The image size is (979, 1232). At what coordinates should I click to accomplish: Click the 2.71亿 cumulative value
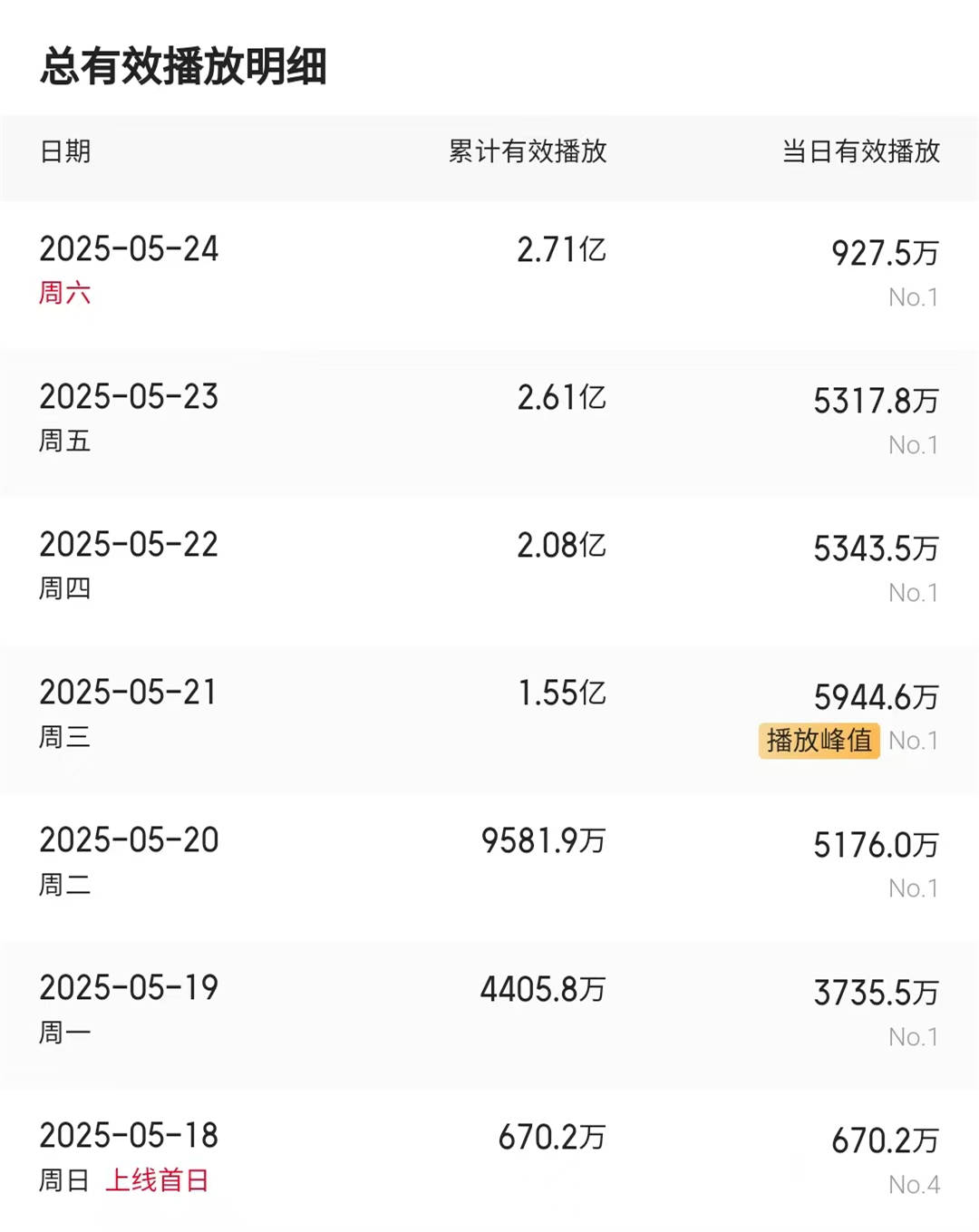tap(561, 249)
